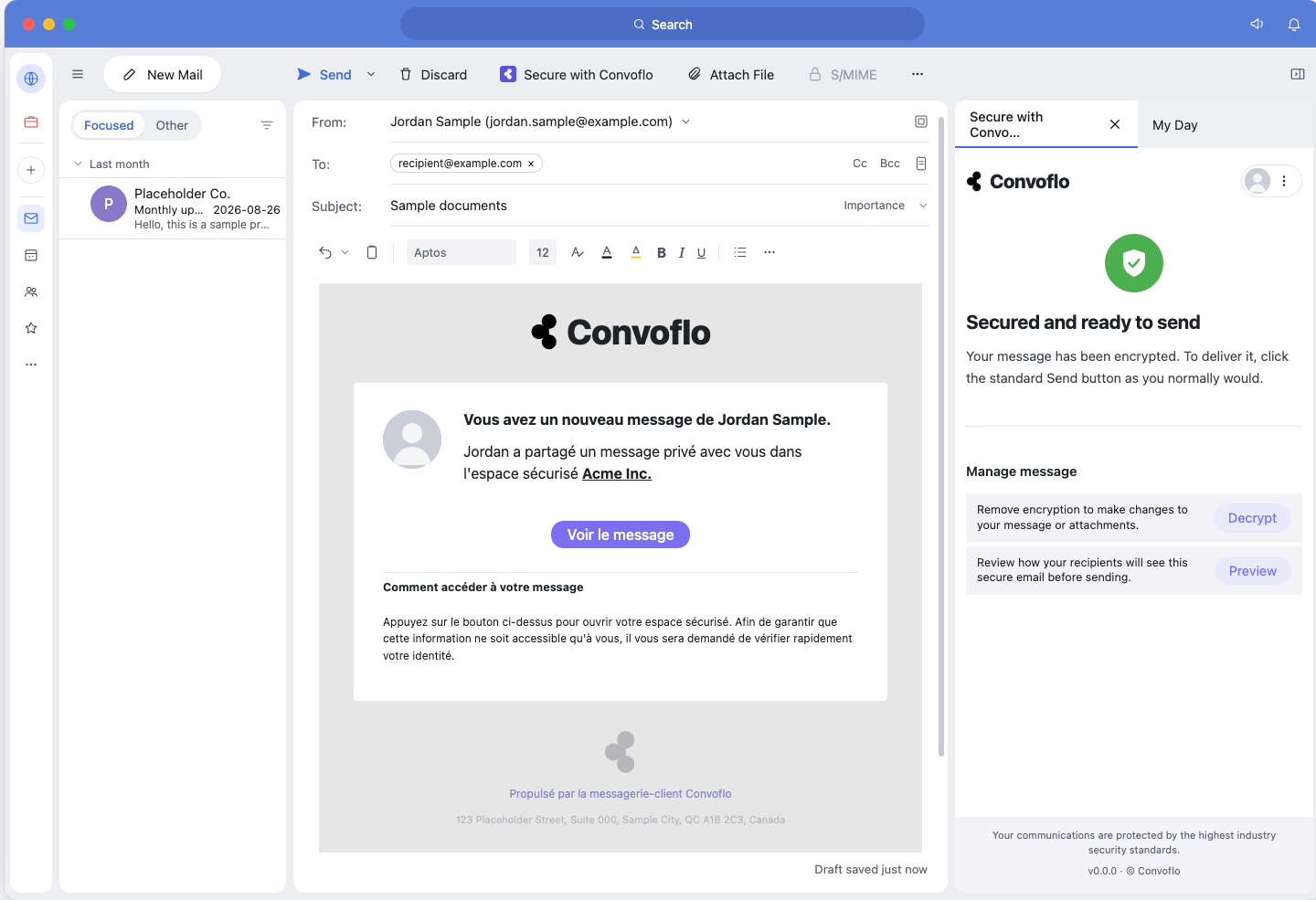Toggle the hamburger navigation menu

tap(78, 74)
